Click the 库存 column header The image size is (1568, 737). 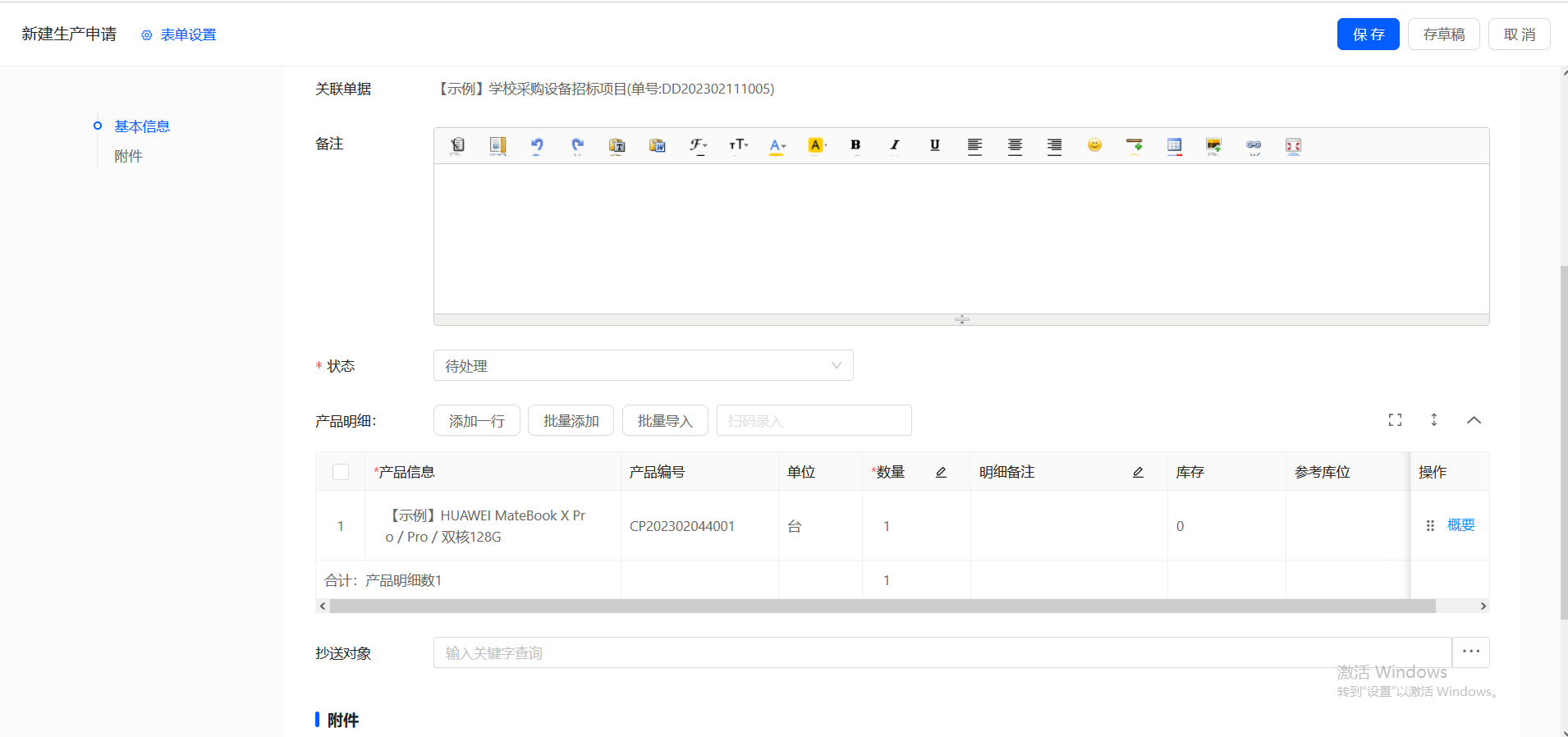(x=1226, y=472)
